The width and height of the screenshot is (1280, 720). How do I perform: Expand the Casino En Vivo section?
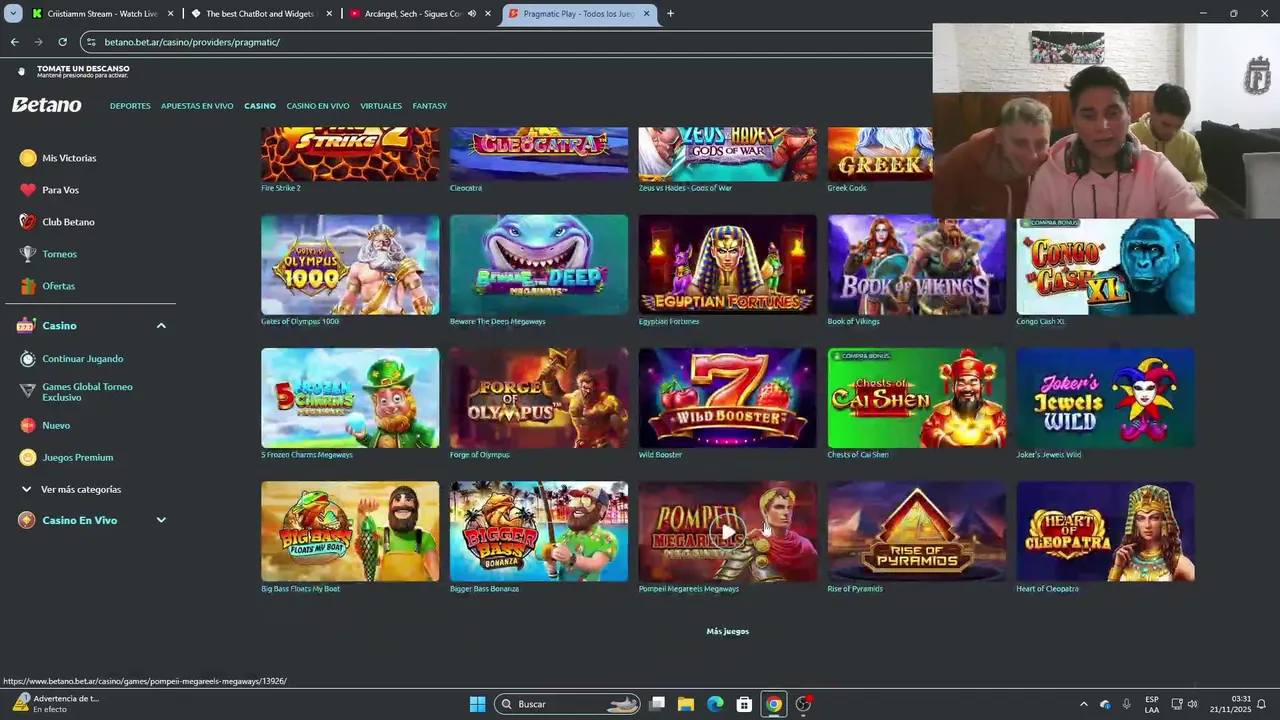pyautogui.click(x=161, y=520)
